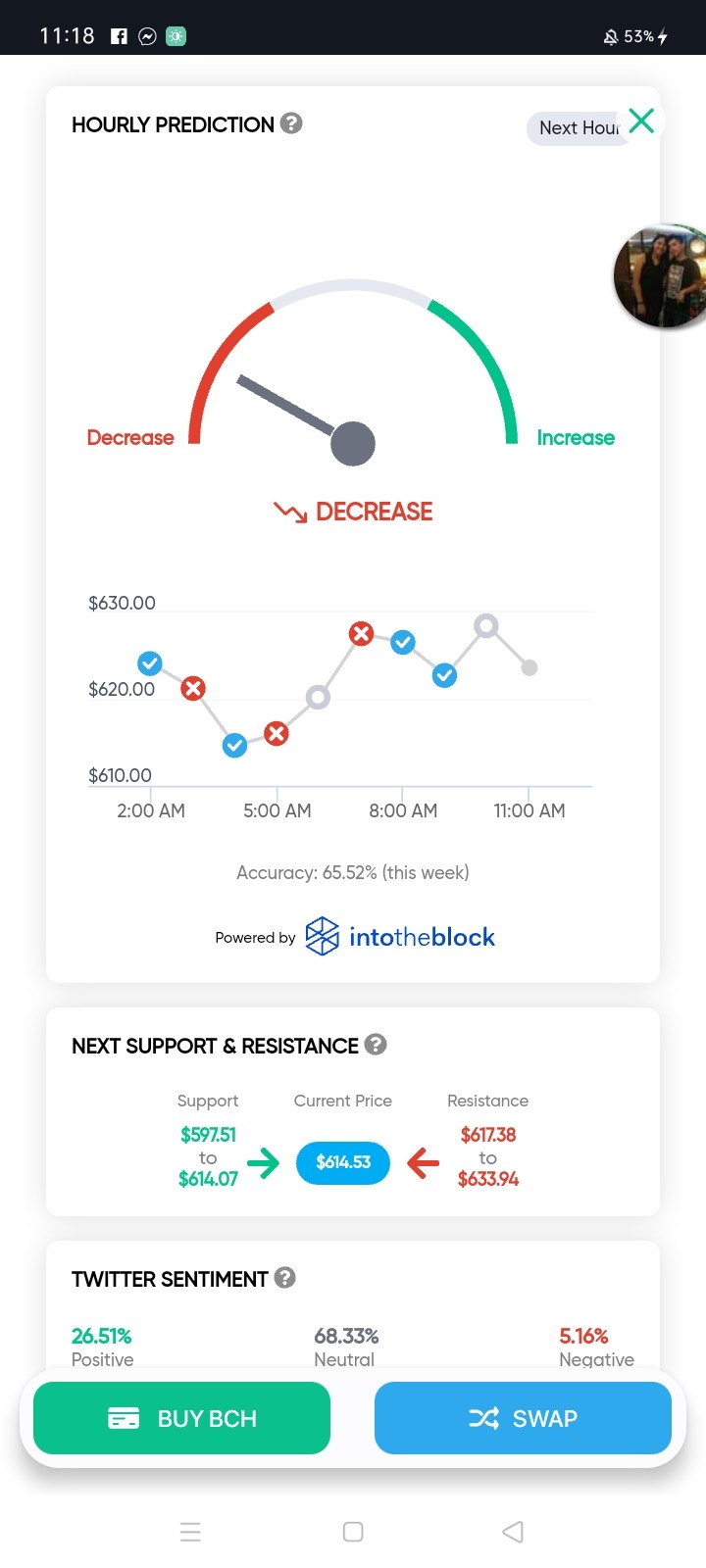Select red X marker at 8:00 AM peak
Screen dimensions: 706x1568
(362, 634)
